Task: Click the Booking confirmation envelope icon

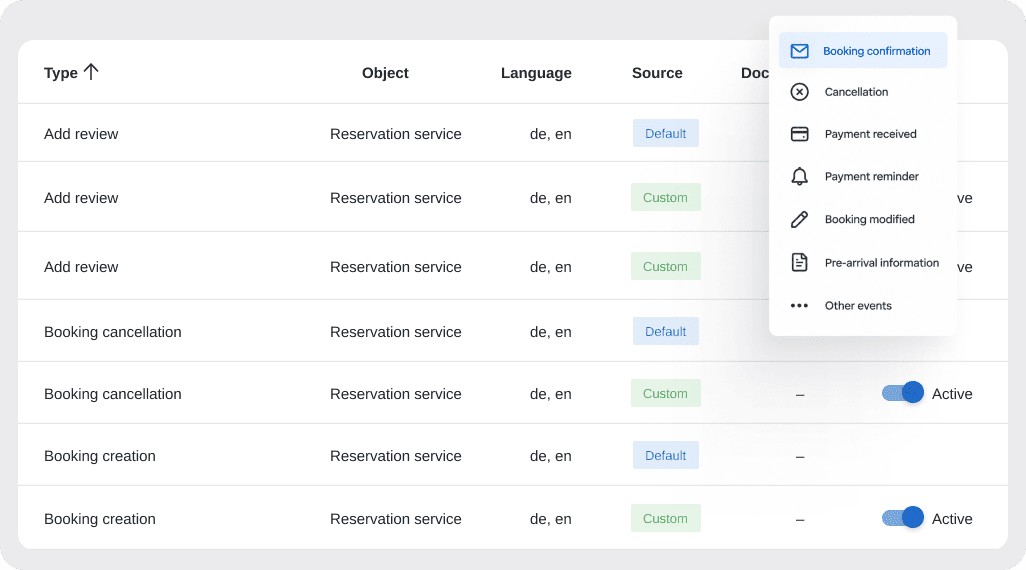Action: pos(799,51)
